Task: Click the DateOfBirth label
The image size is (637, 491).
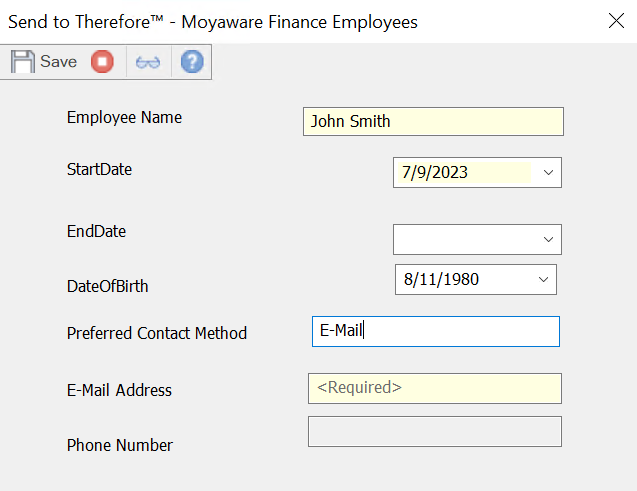Action: [108, 286]
